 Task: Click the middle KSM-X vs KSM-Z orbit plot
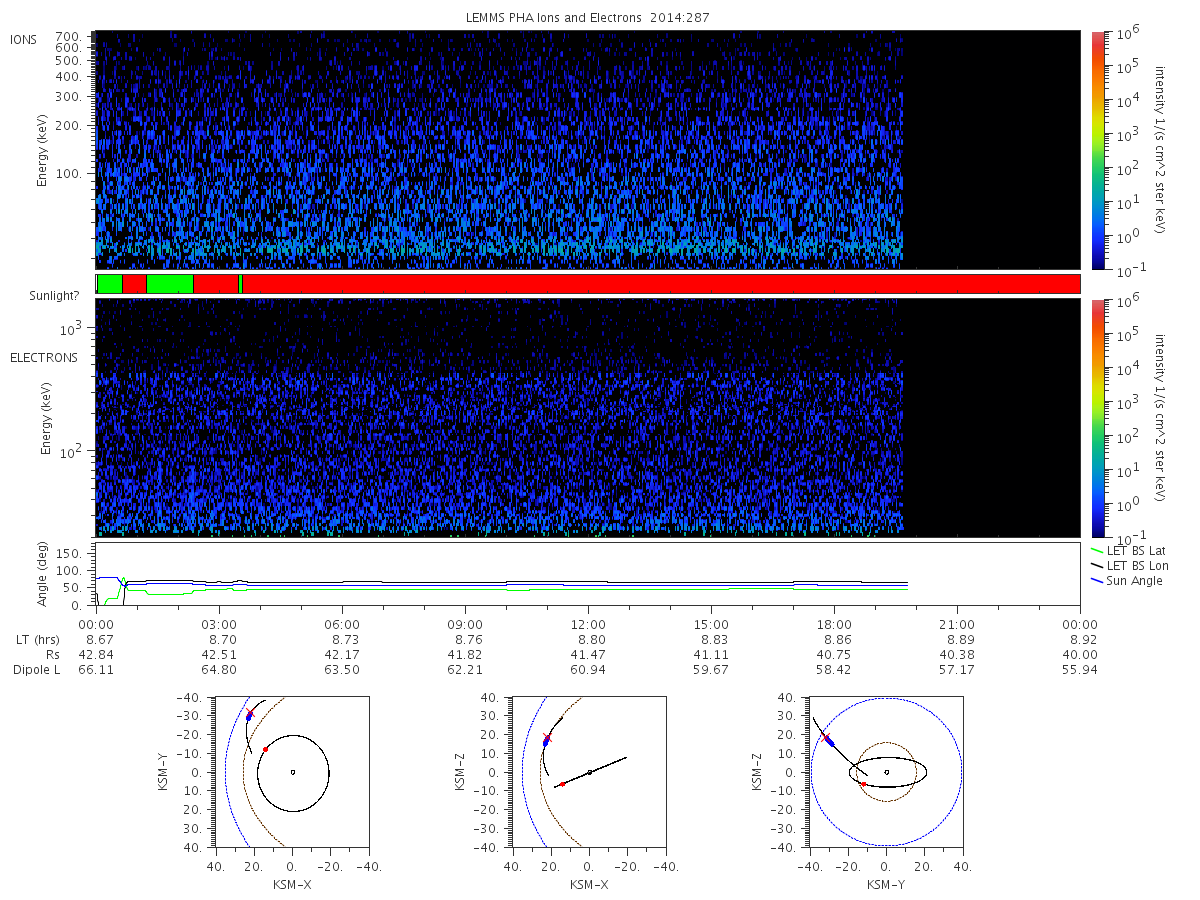coord(588,772)
